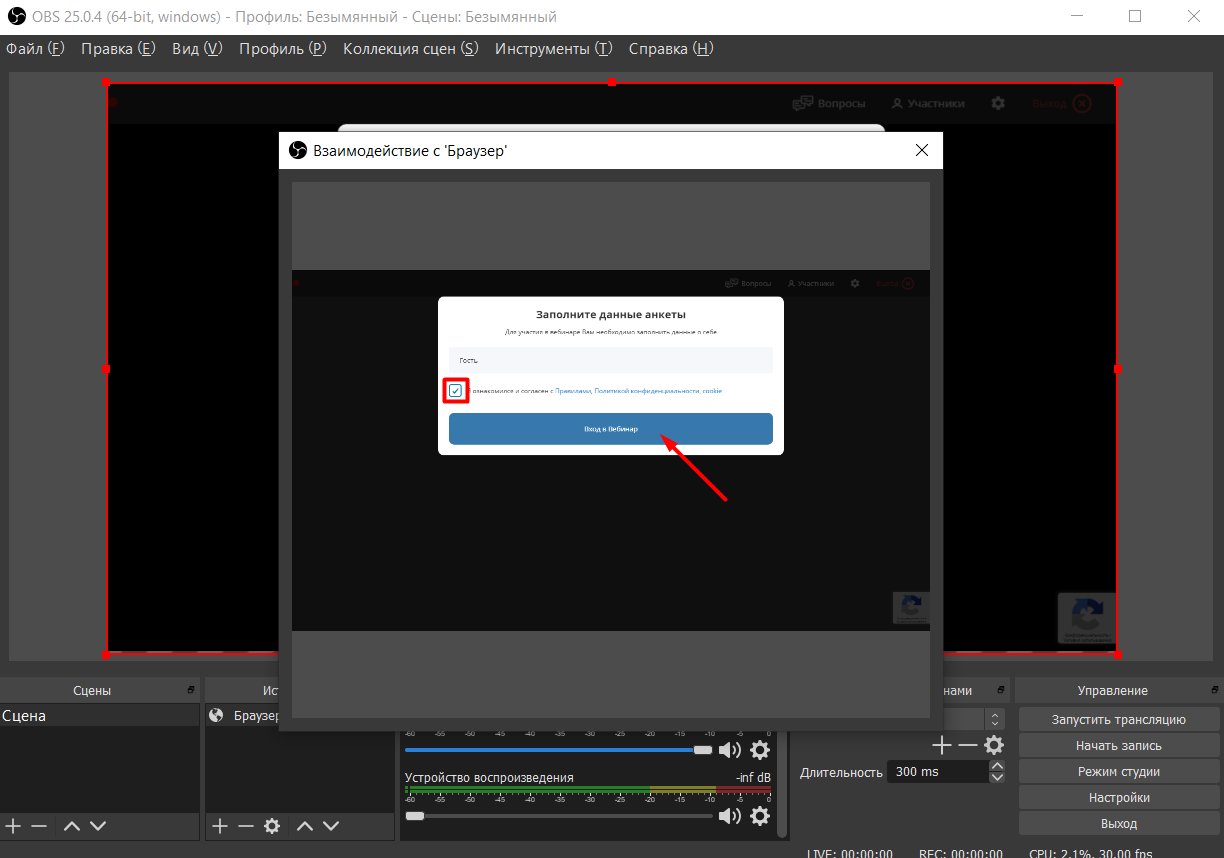Click the blue volume slider in the mixer
The image size is (1224, 858).
(x=559, y=750)
